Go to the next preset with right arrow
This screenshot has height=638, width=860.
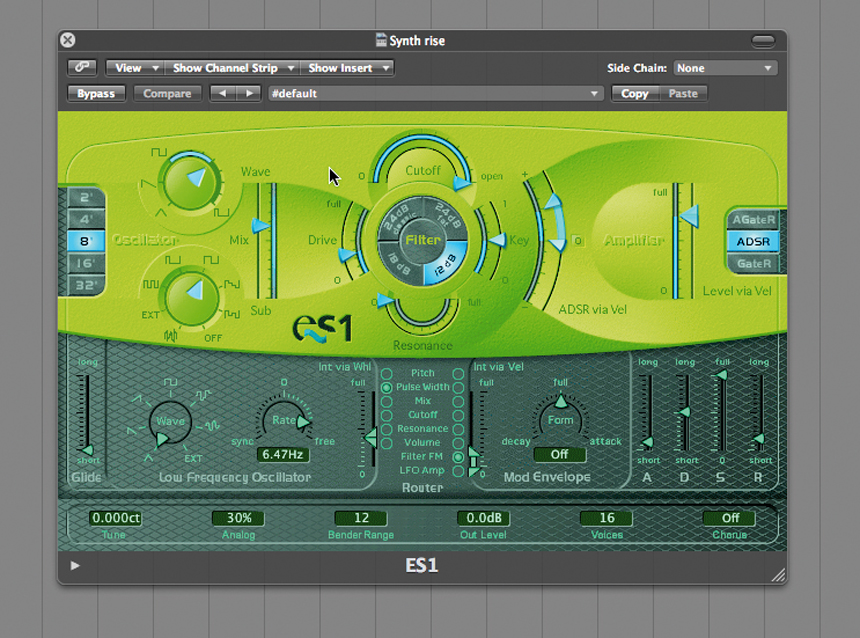click(x=248, y=93)
